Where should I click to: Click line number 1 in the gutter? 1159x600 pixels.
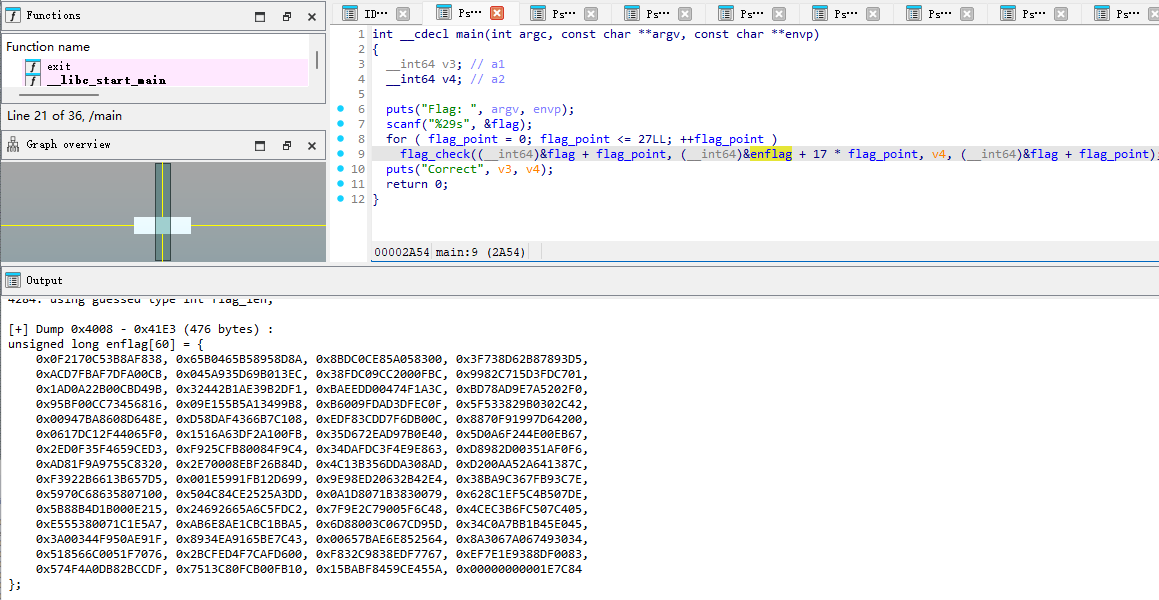click(x=361, y=34)
